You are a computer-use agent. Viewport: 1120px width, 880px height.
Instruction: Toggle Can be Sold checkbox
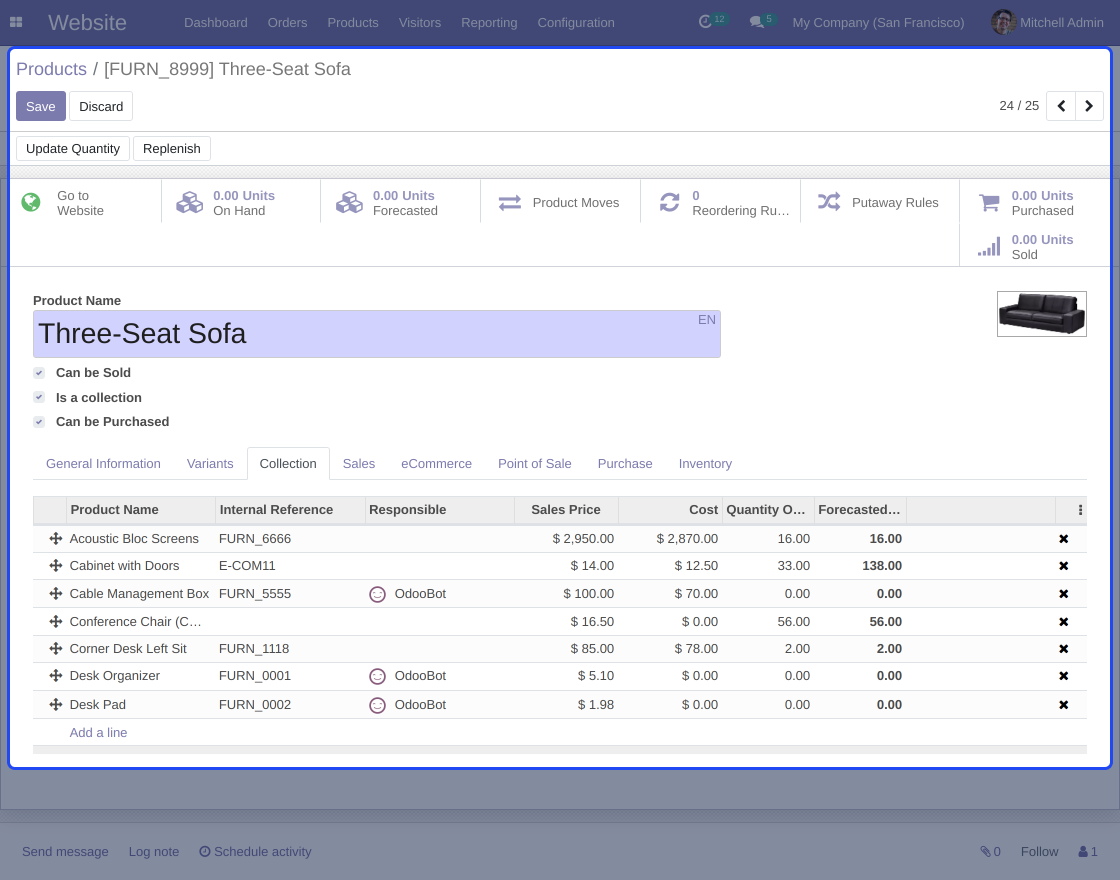pos(39,373)
